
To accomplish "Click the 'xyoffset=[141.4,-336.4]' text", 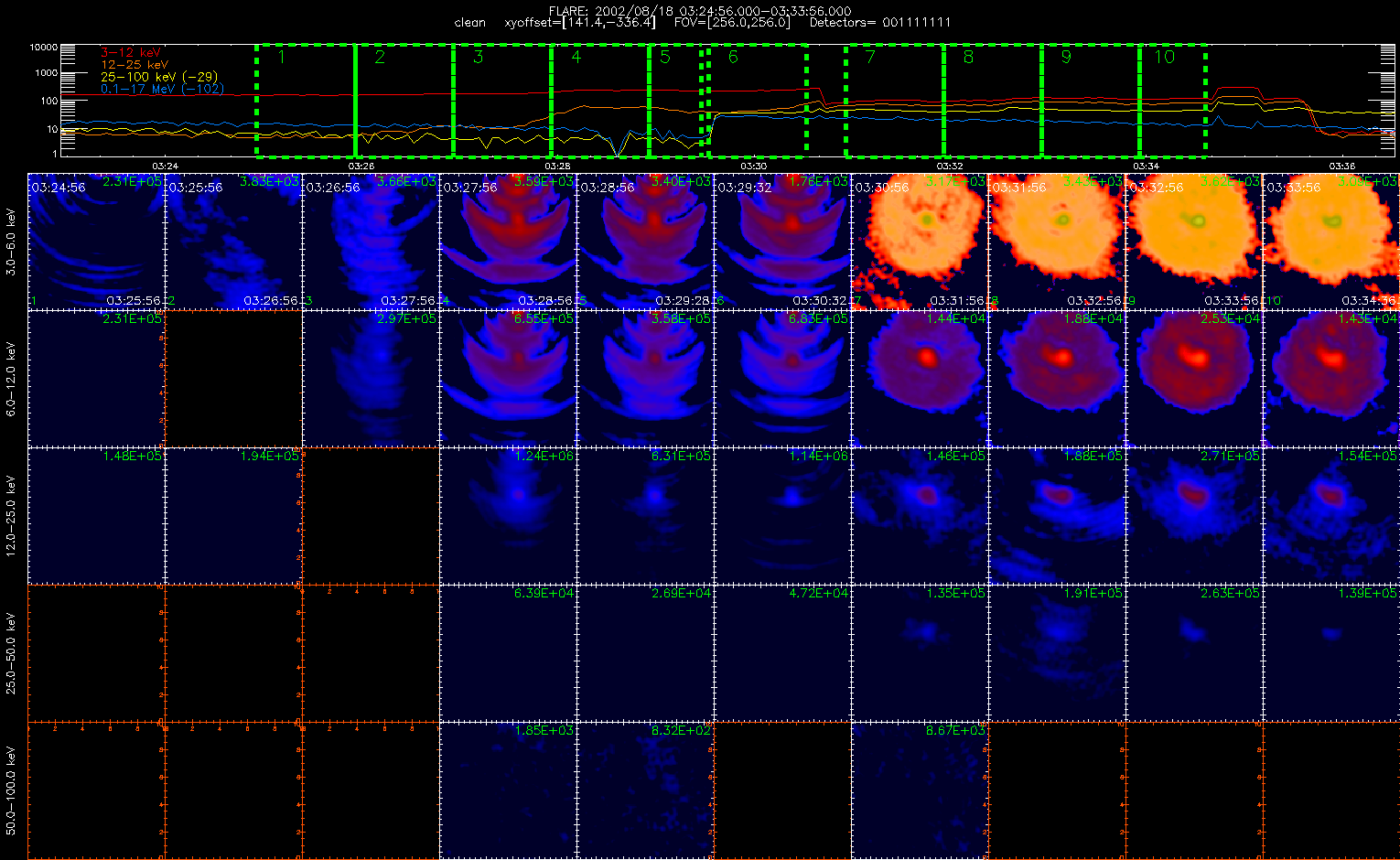I will pyautogui.click(x=580, y=22).
